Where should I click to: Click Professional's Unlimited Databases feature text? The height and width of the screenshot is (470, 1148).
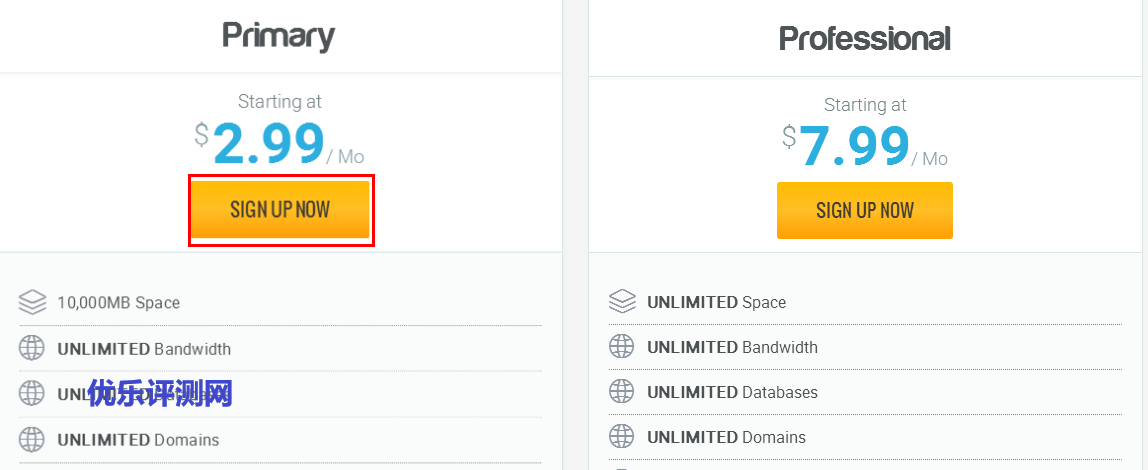732,392
